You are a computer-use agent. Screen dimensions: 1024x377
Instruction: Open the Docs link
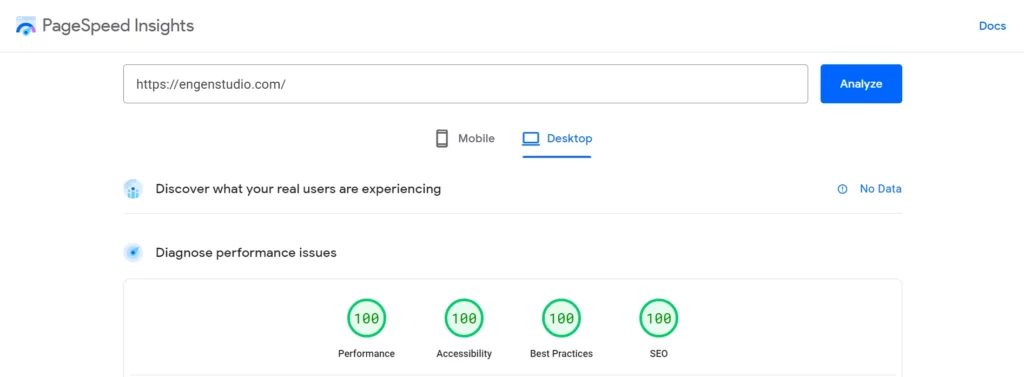992,26
